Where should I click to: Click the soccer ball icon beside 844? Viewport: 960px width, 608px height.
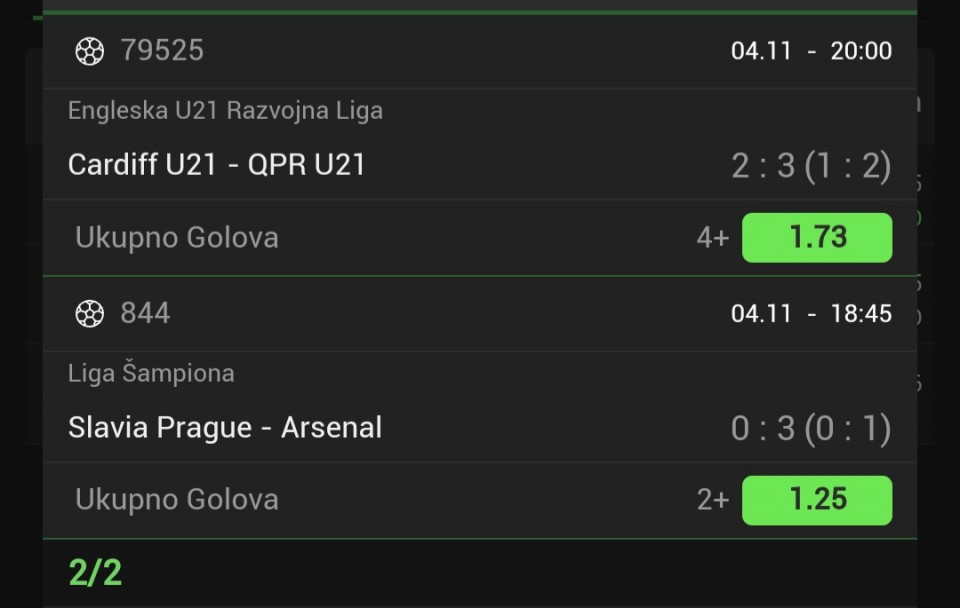90,314
